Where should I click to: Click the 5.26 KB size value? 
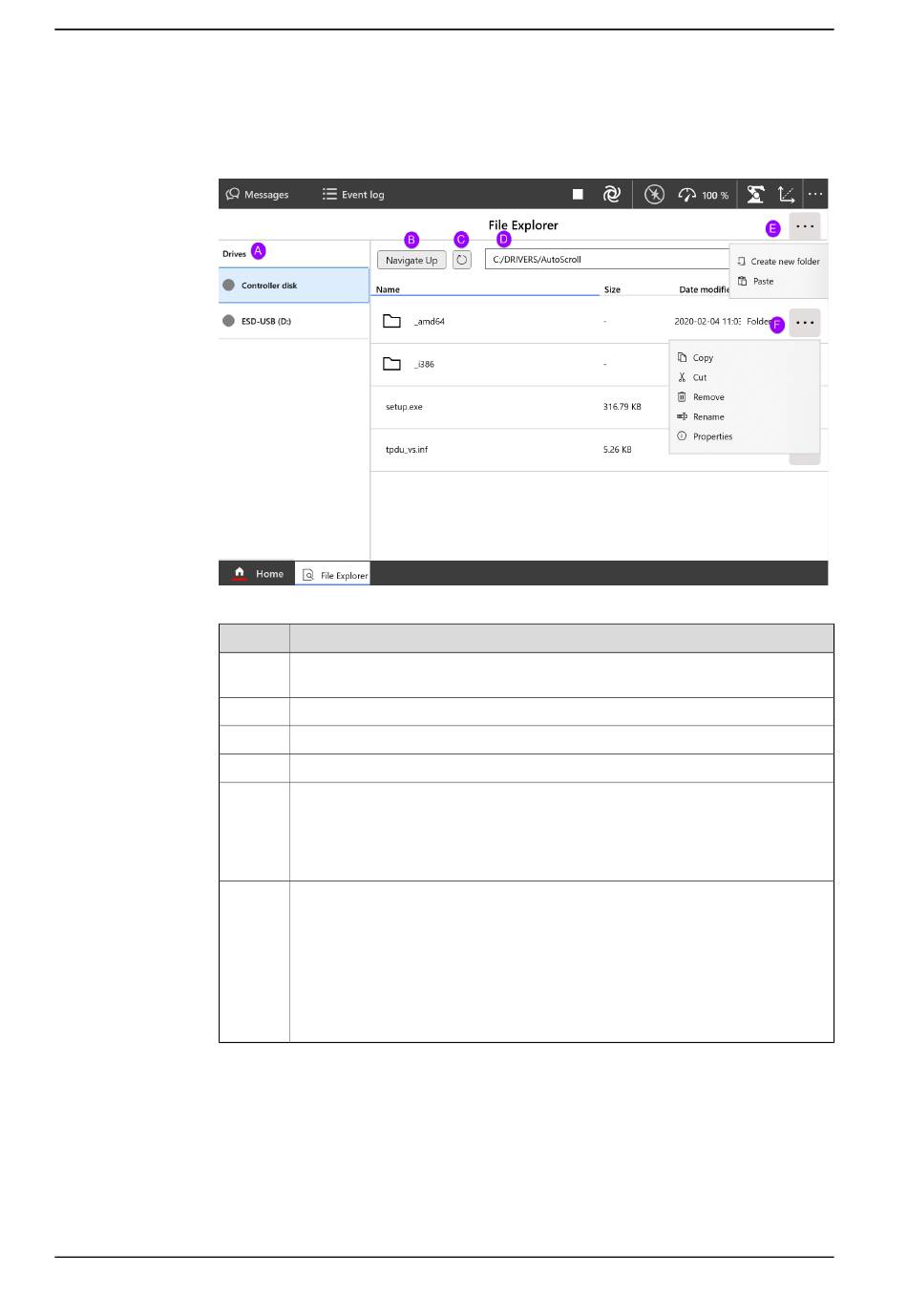click(618, 450)
